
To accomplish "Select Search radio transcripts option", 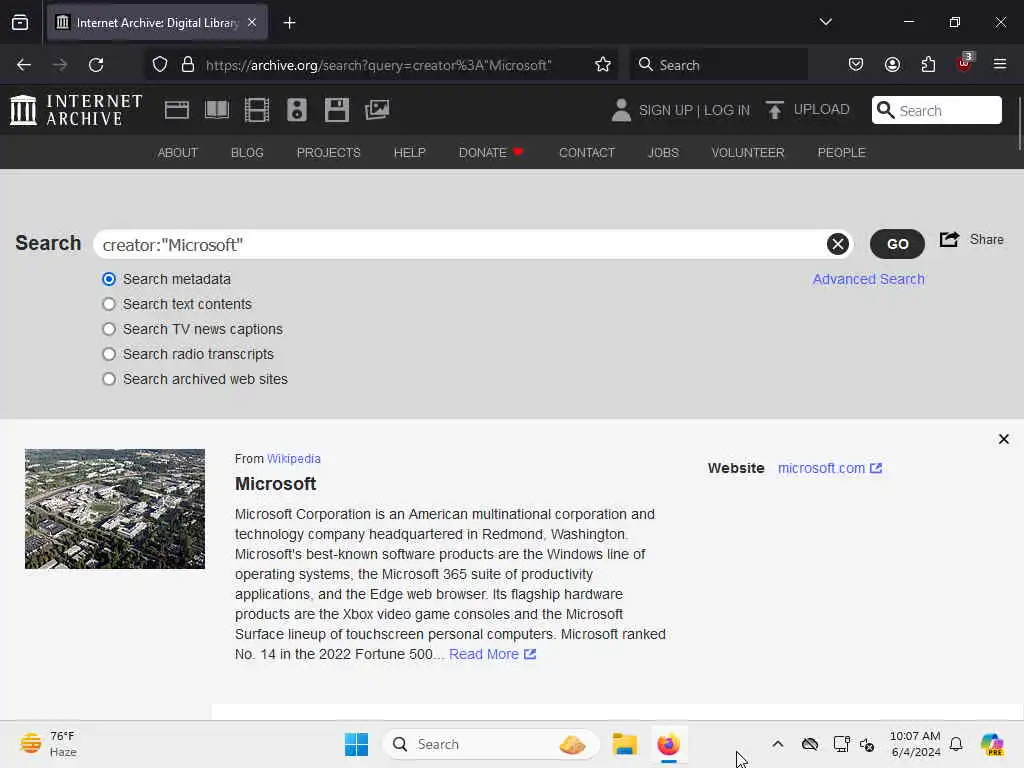I will coord(109,354).
